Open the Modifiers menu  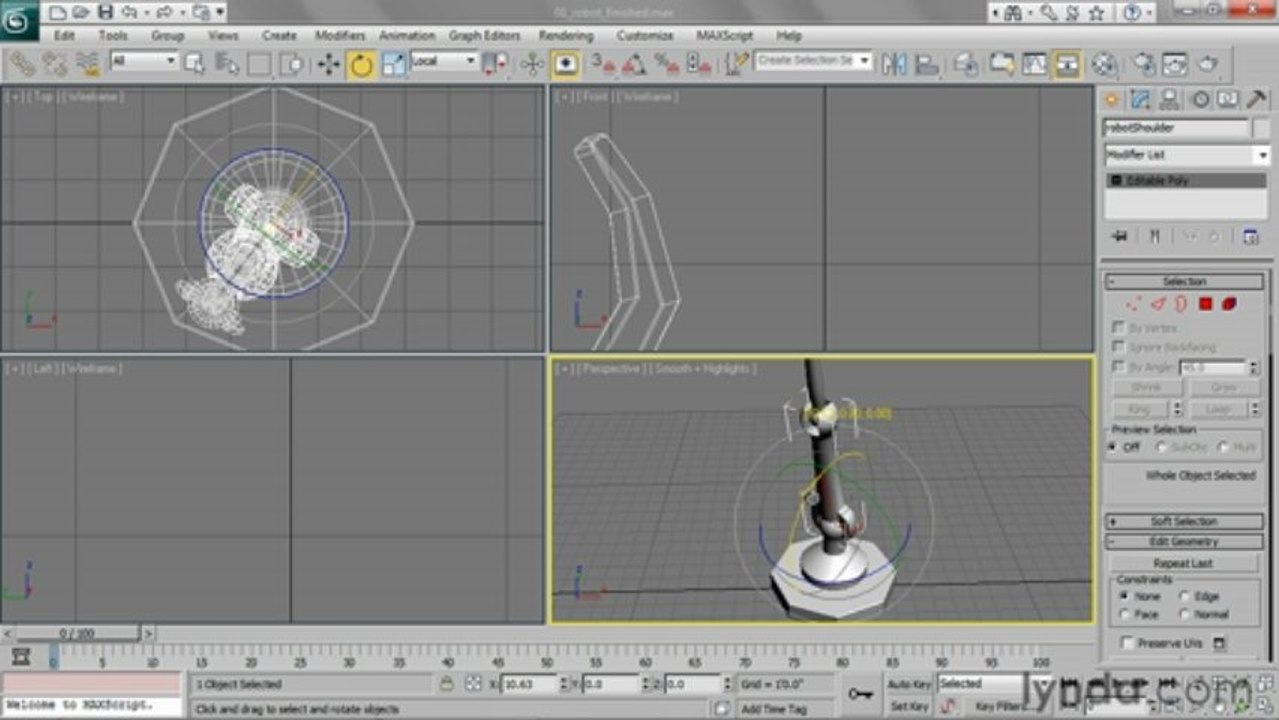click(x=340, y=35)
